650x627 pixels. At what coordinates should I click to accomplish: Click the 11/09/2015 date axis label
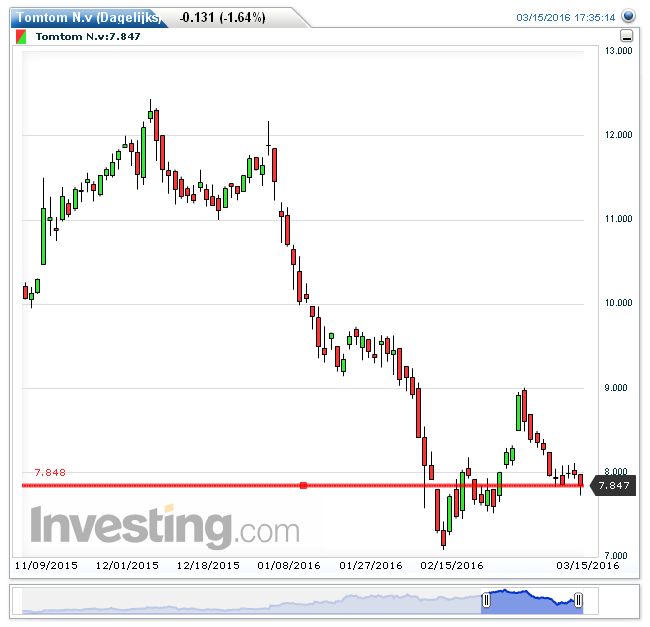46,565
